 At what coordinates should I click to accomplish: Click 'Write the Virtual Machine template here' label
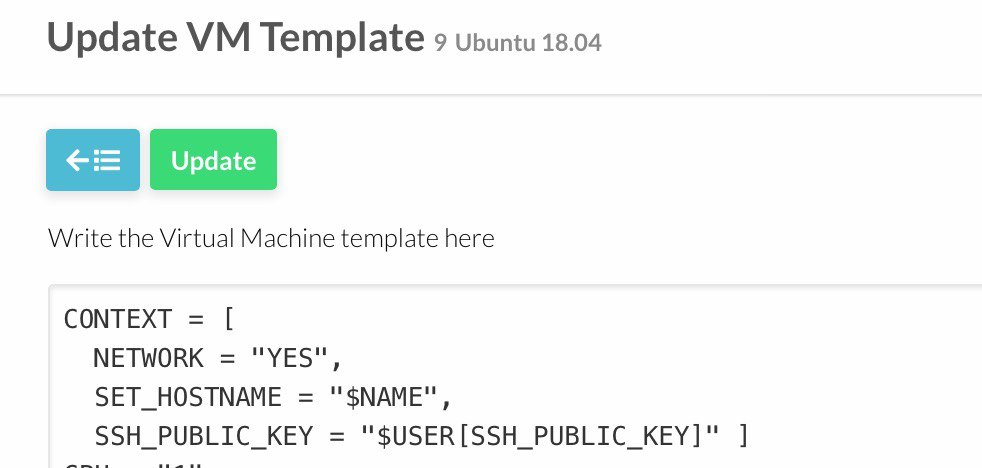tap(271, 238)
